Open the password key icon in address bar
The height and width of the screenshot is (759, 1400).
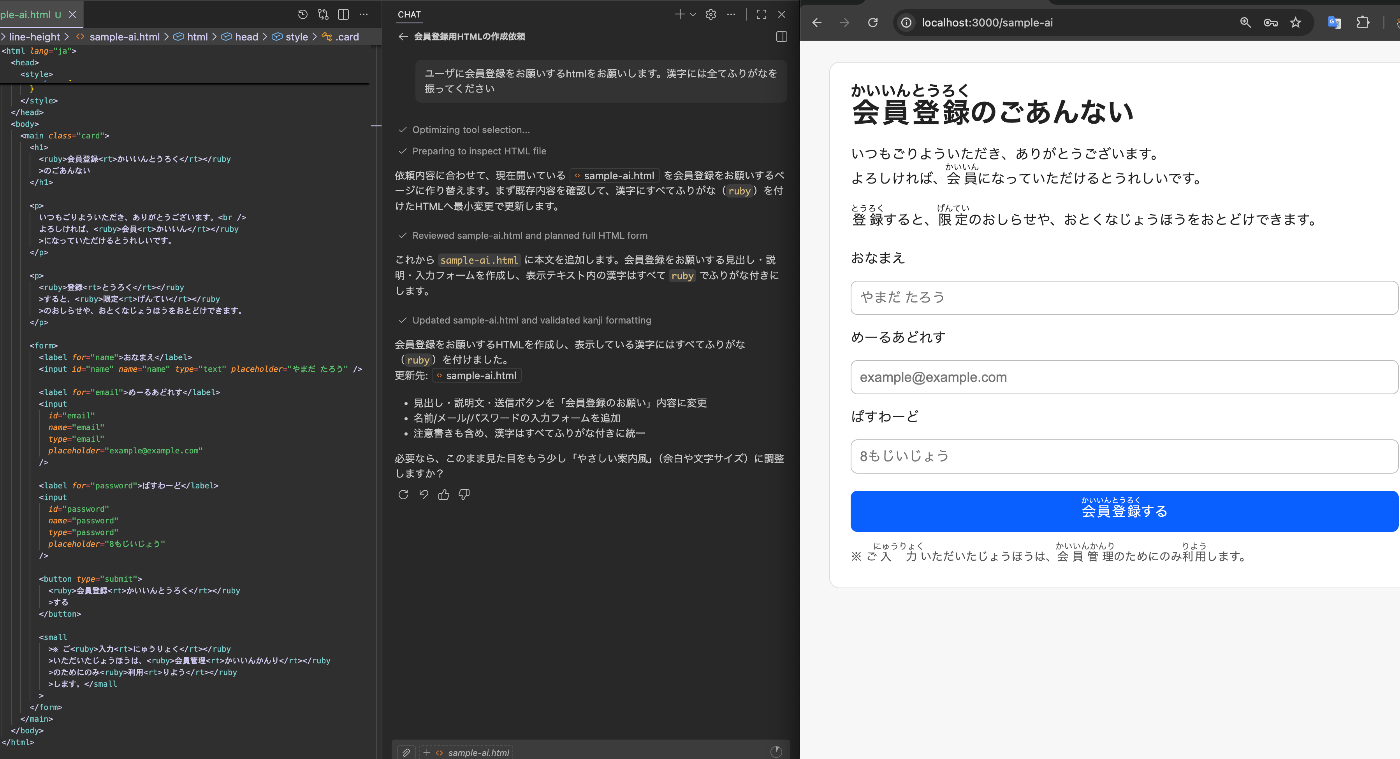click(x=1270, y=22)
